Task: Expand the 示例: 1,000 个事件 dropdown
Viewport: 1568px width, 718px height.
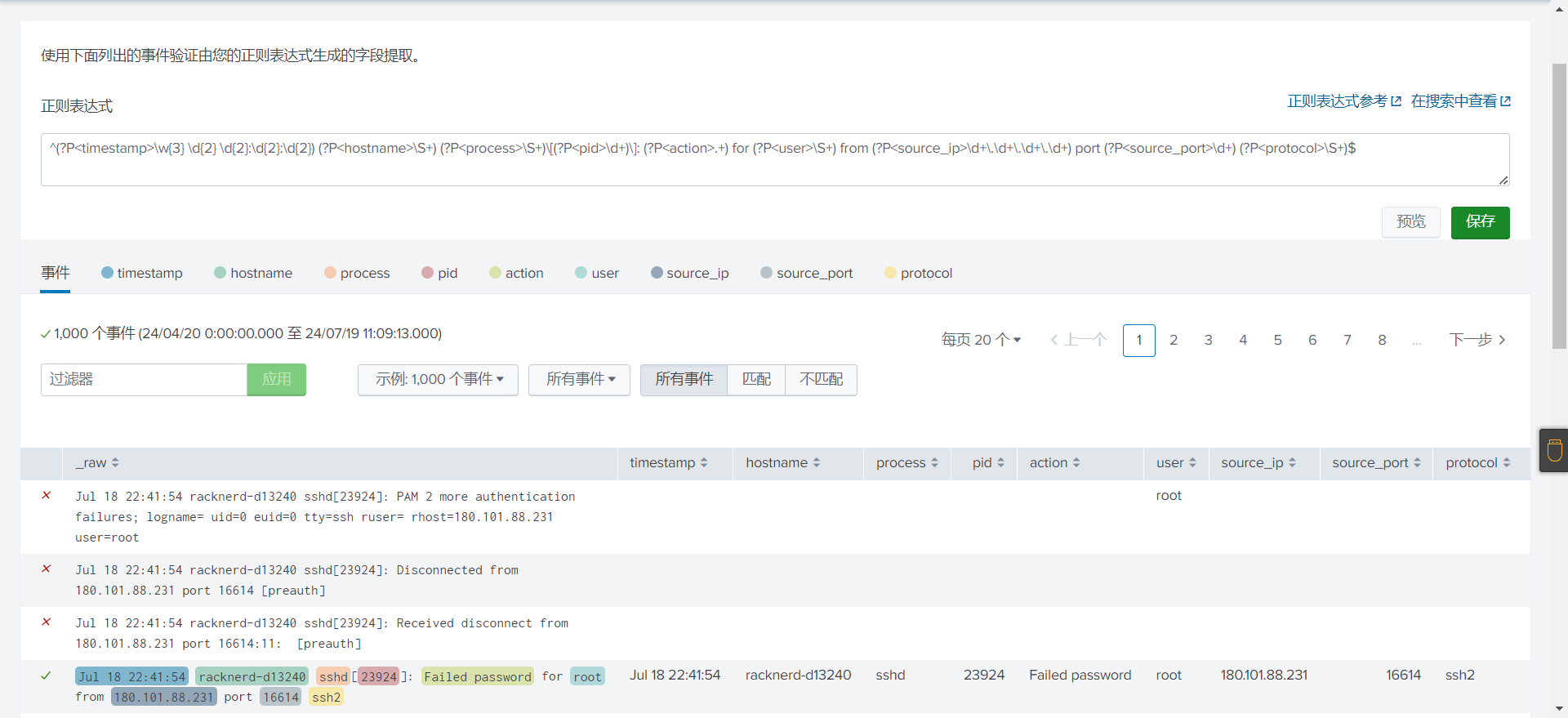Action: coord(439,380)
